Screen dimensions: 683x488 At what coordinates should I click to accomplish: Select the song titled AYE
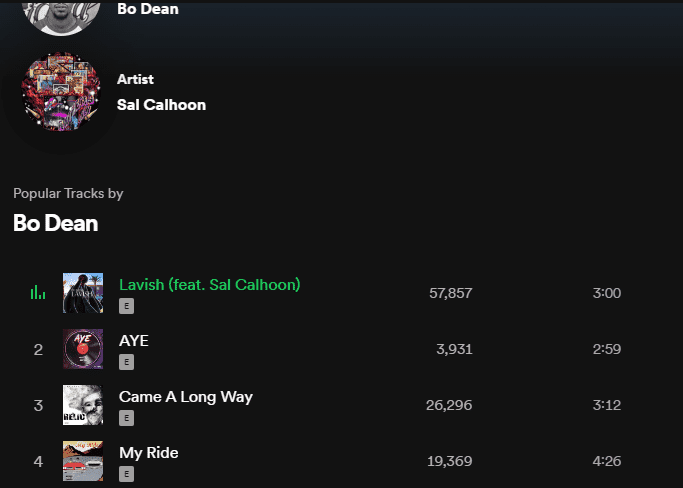pos(134,340)
